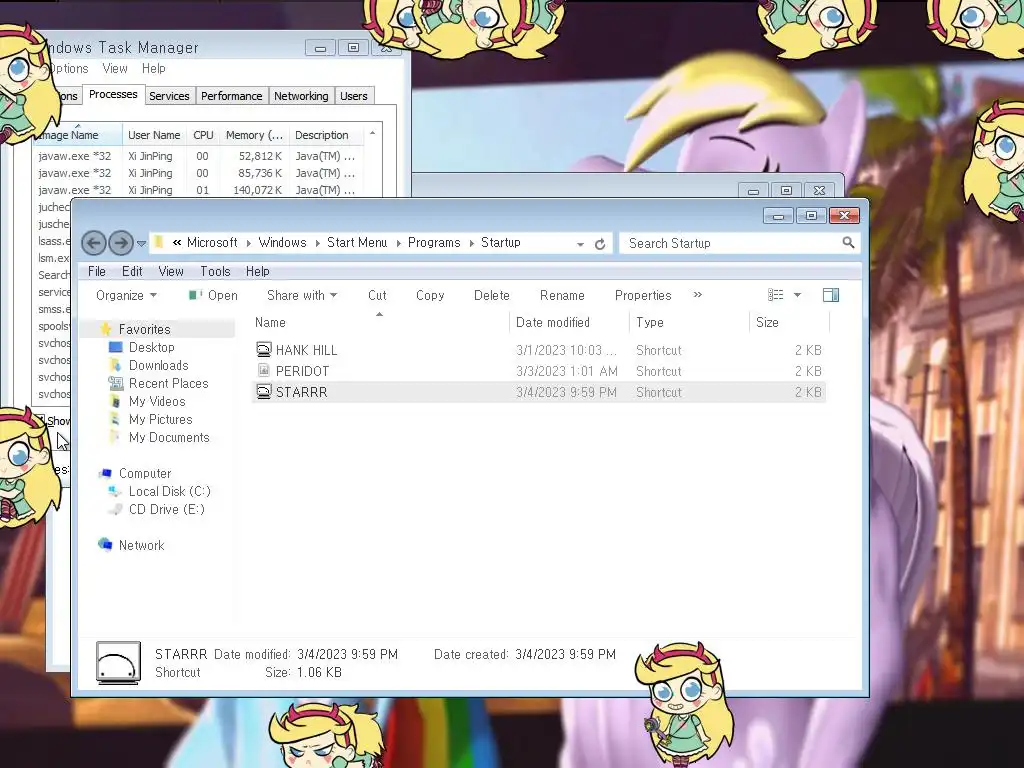The width and height of the screenshot is (1024, 768).
Task: Sort by the Type column header
Action: click(690, 323)
